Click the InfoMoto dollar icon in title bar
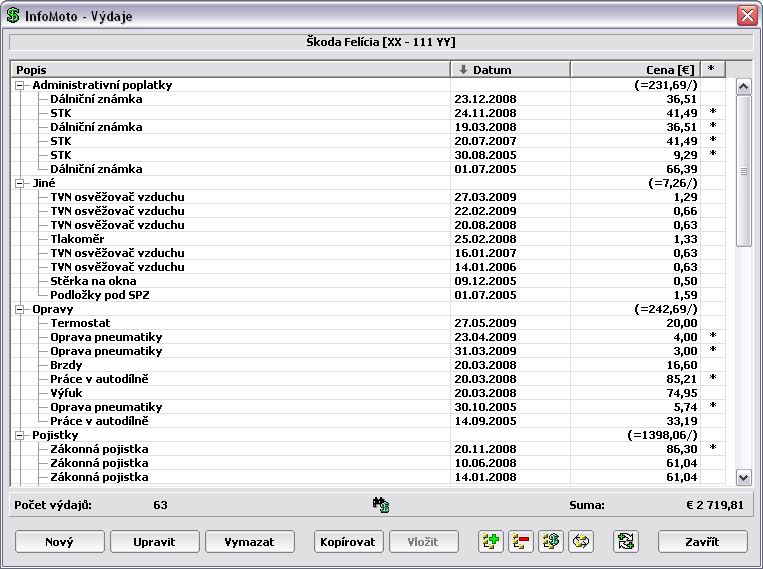 pyautogui.click(x=13, y=15)
